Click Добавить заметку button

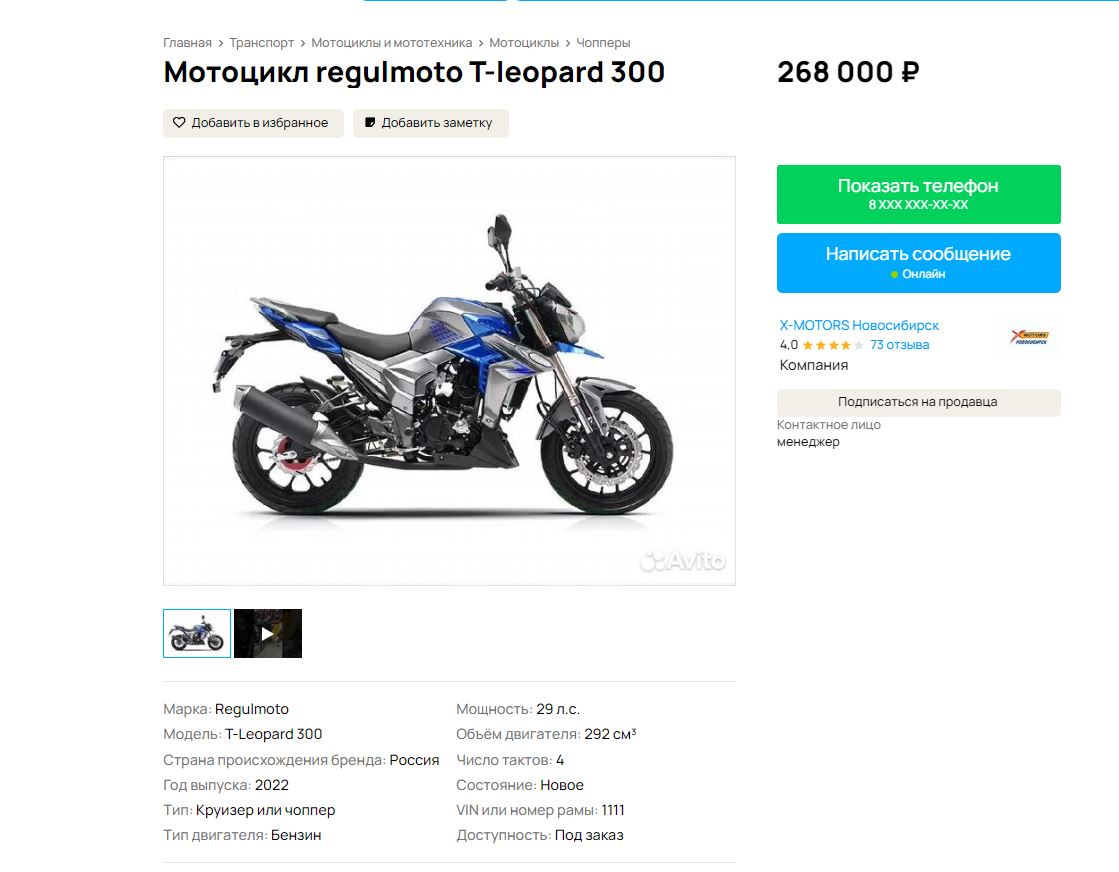click(430, 123)
